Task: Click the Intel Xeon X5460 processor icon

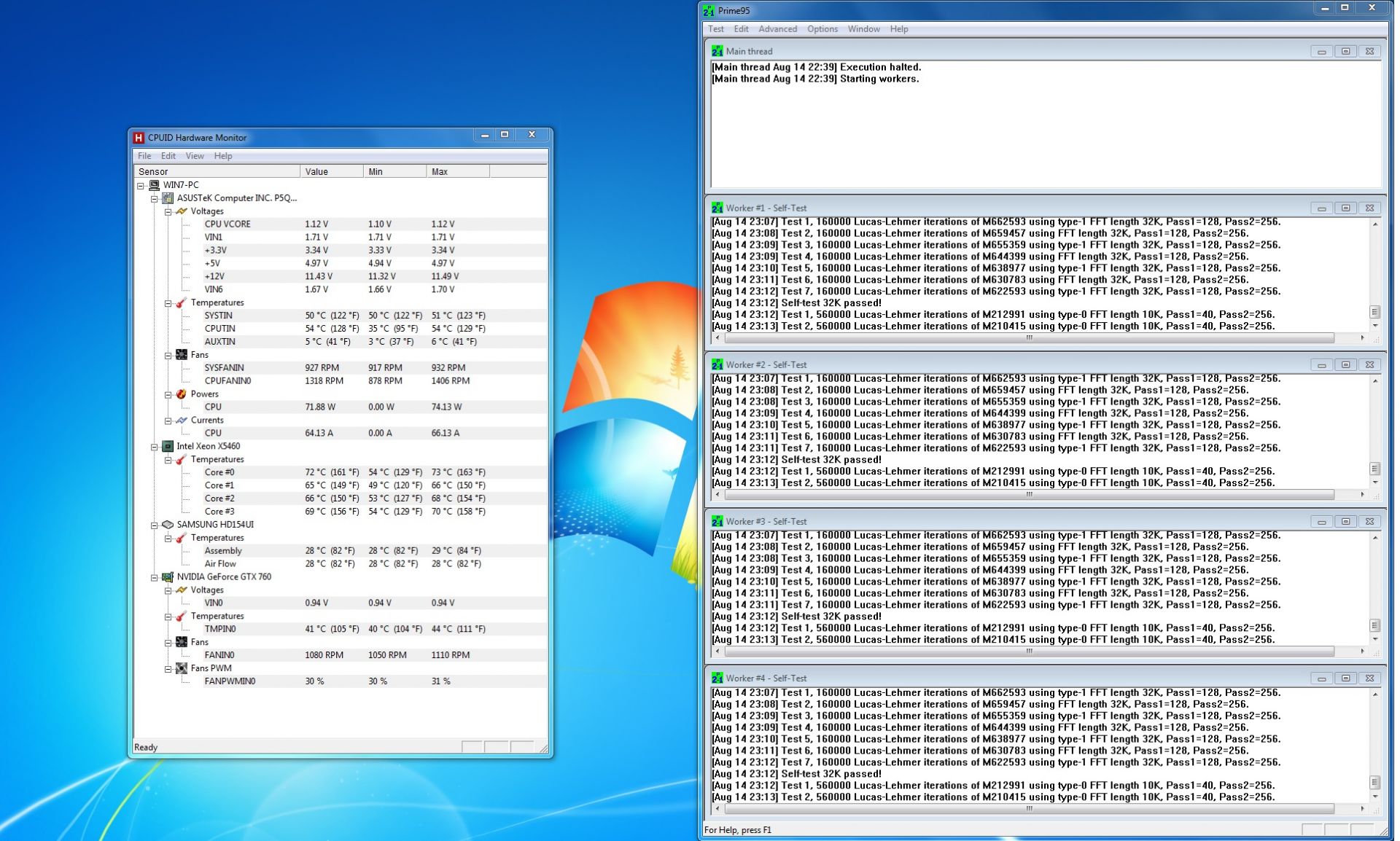Action: [168, 446]
